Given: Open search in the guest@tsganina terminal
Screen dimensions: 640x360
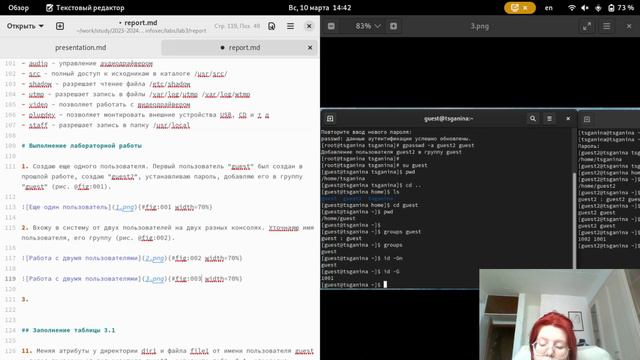Looking at the screenshot, I should [533, 119].
